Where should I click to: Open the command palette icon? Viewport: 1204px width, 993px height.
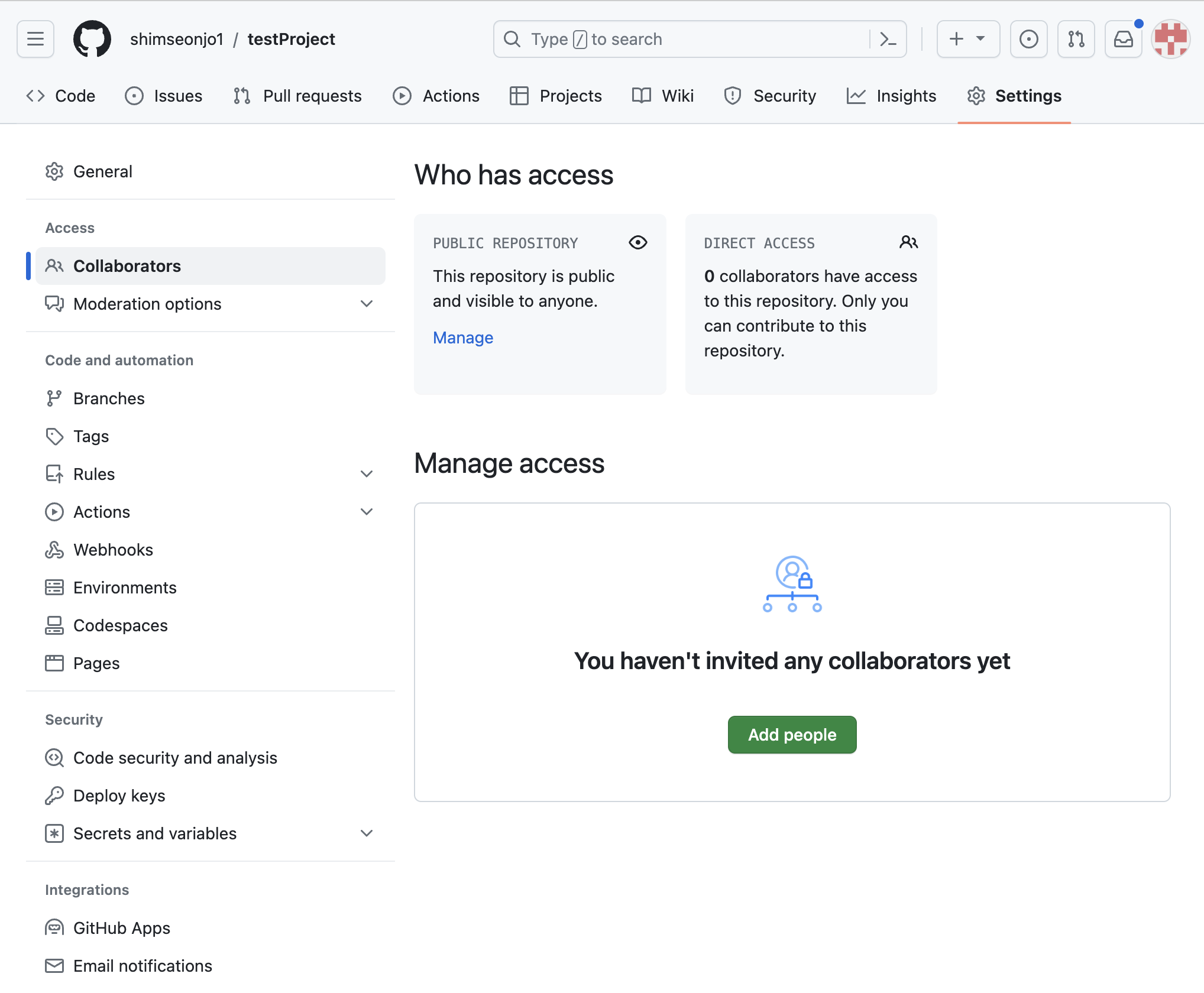point(888,39)
